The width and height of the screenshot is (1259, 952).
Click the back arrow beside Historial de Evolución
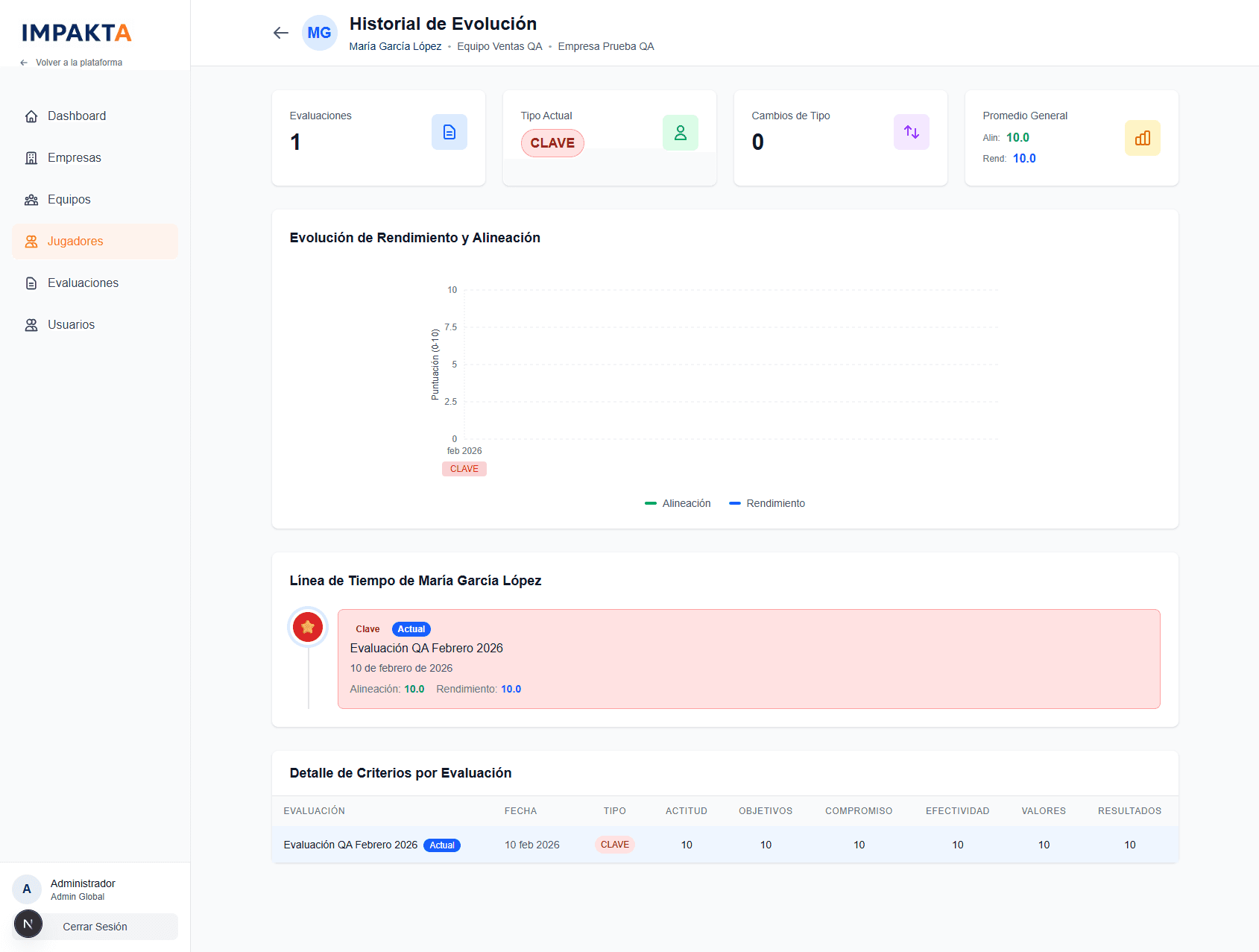280,33
